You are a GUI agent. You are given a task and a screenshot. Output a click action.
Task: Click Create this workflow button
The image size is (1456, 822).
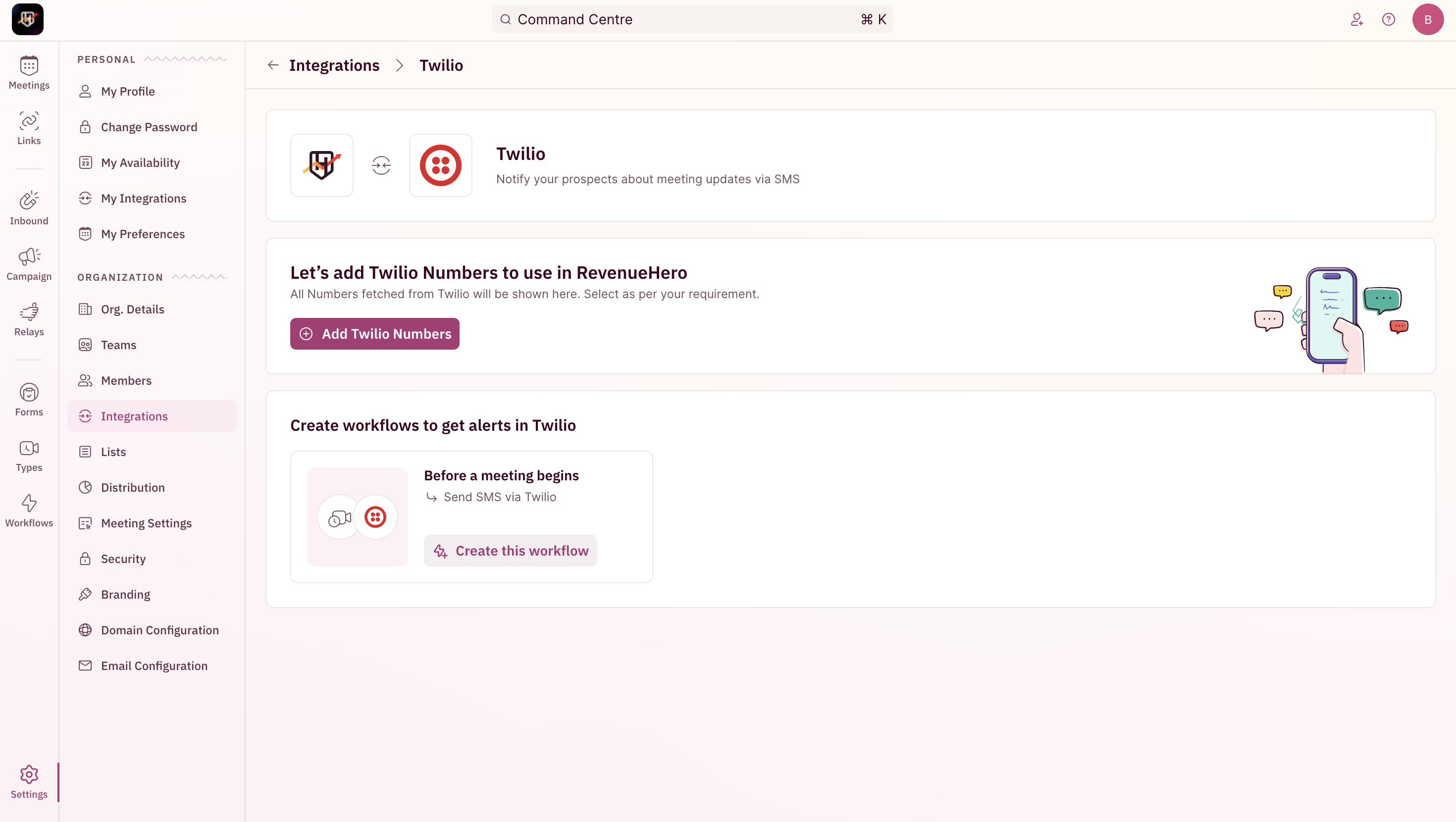click(511, 550)
